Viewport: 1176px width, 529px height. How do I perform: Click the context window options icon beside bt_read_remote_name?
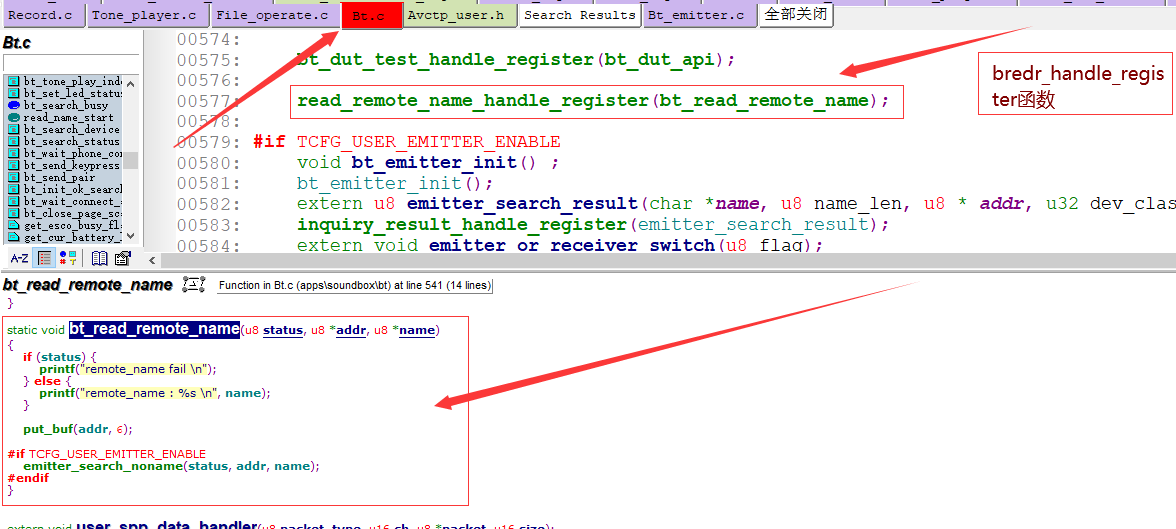coord(194,285)
